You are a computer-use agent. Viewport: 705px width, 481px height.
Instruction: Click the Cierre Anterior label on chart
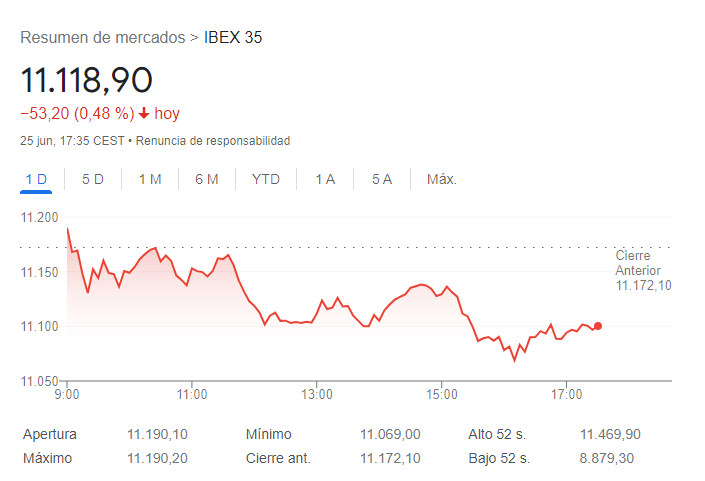pyautogui.click(x=638, y=263)
